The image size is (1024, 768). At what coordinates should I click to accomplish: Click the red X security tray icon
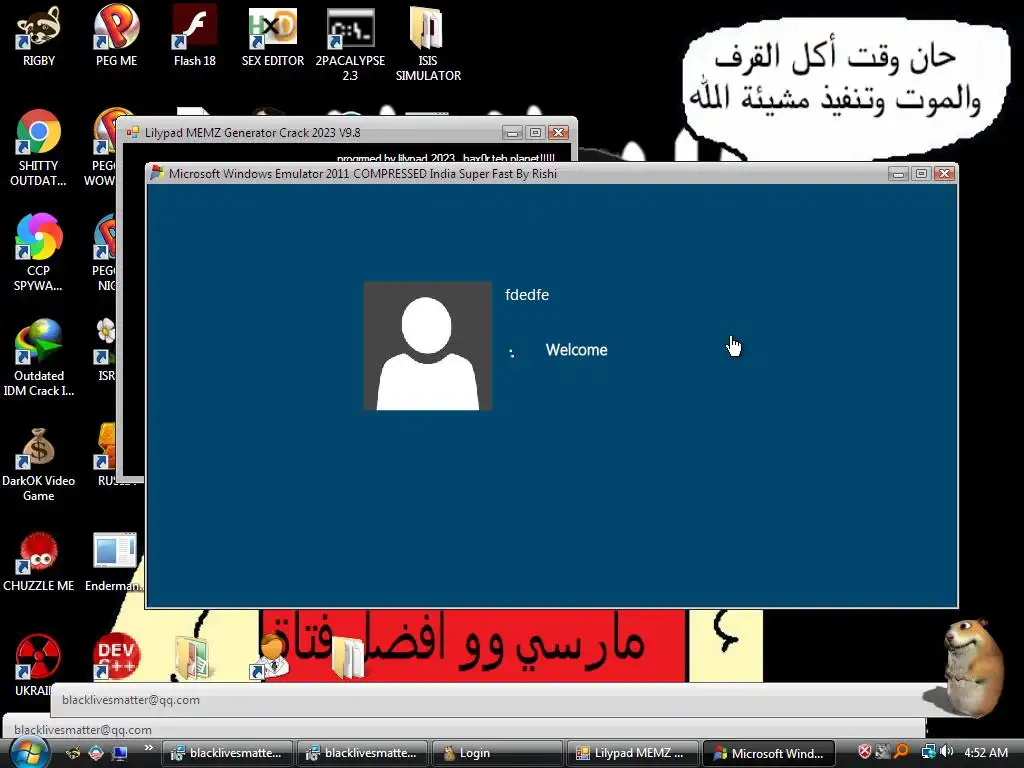point(865,752)
